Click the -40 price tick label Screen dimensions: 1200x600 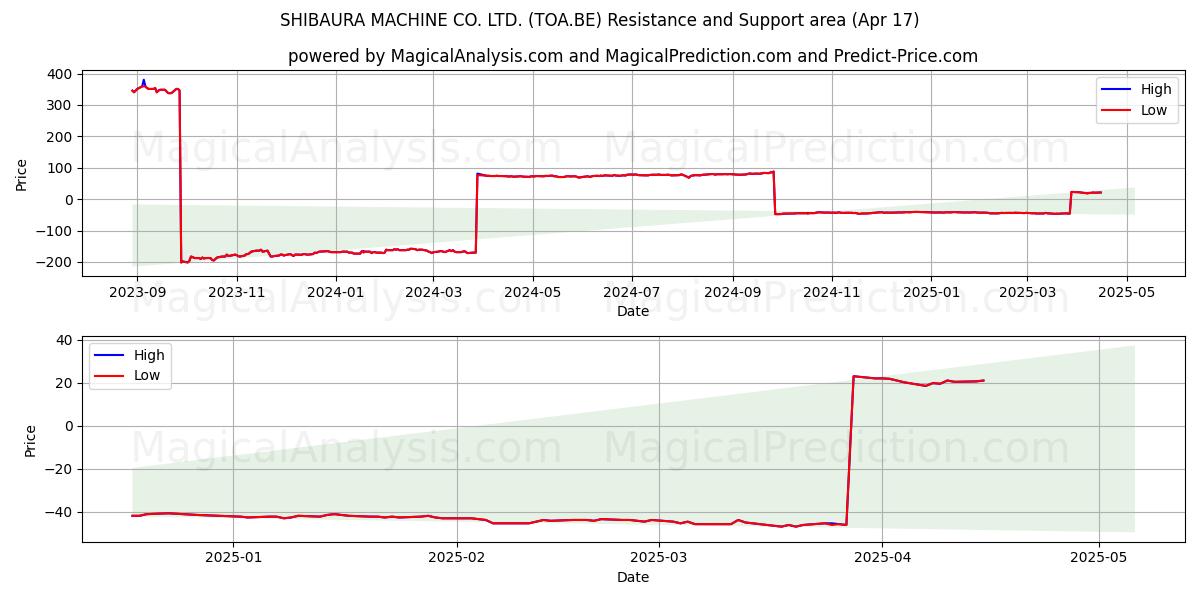point(59,512)
